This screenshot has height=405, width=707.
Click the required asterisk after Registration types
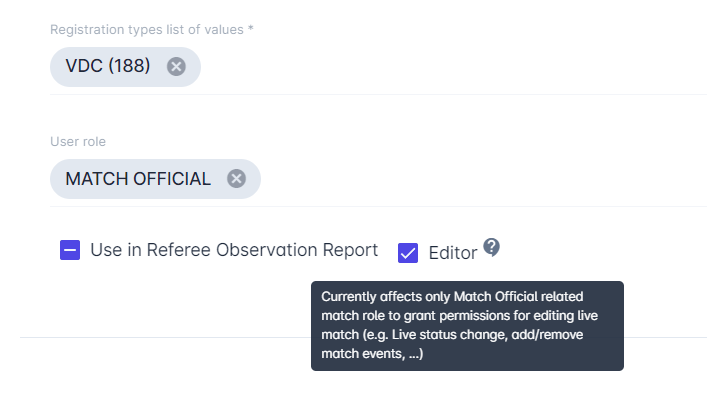(x=251, y=29)
